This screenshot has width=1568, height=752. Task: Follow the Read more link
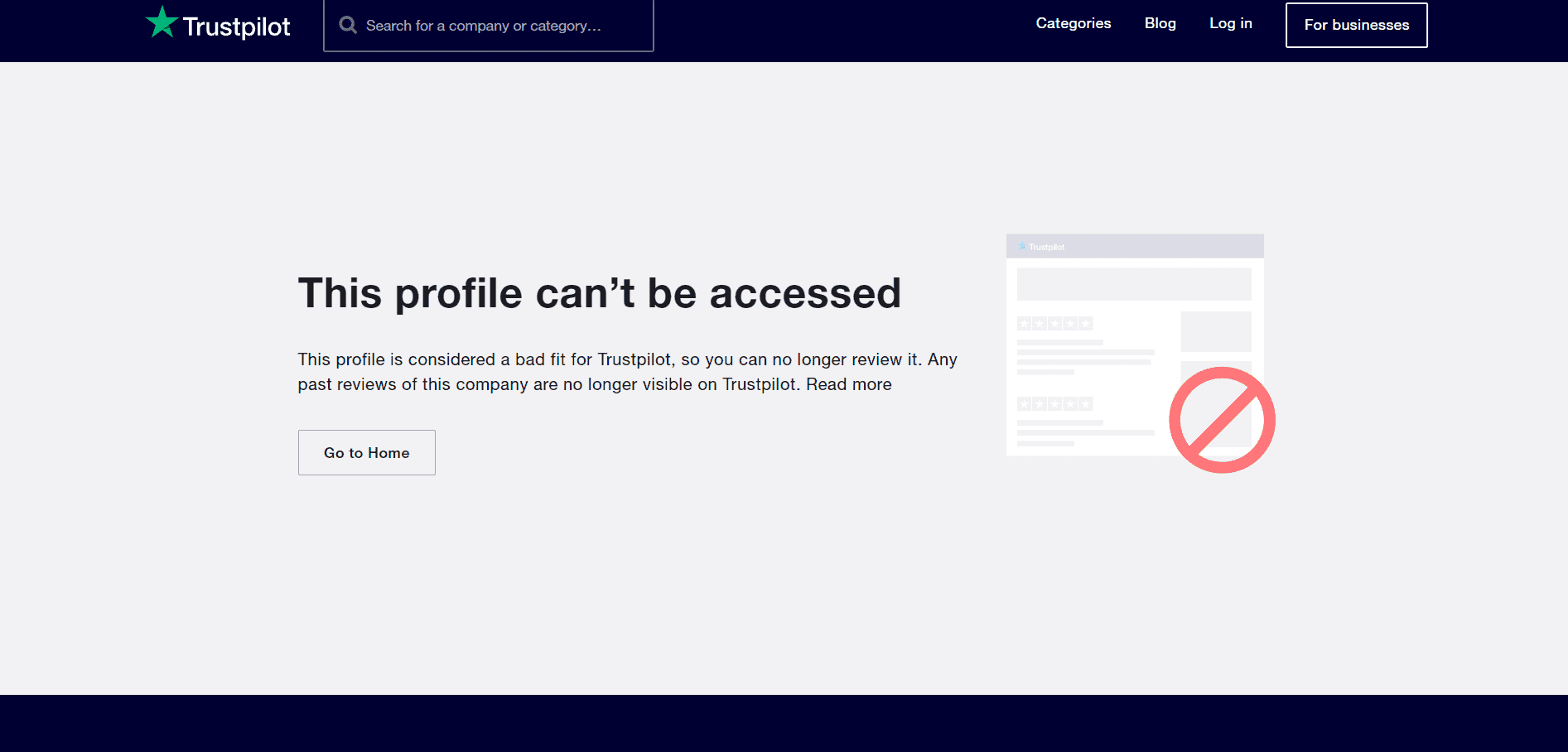coord(849,384)
